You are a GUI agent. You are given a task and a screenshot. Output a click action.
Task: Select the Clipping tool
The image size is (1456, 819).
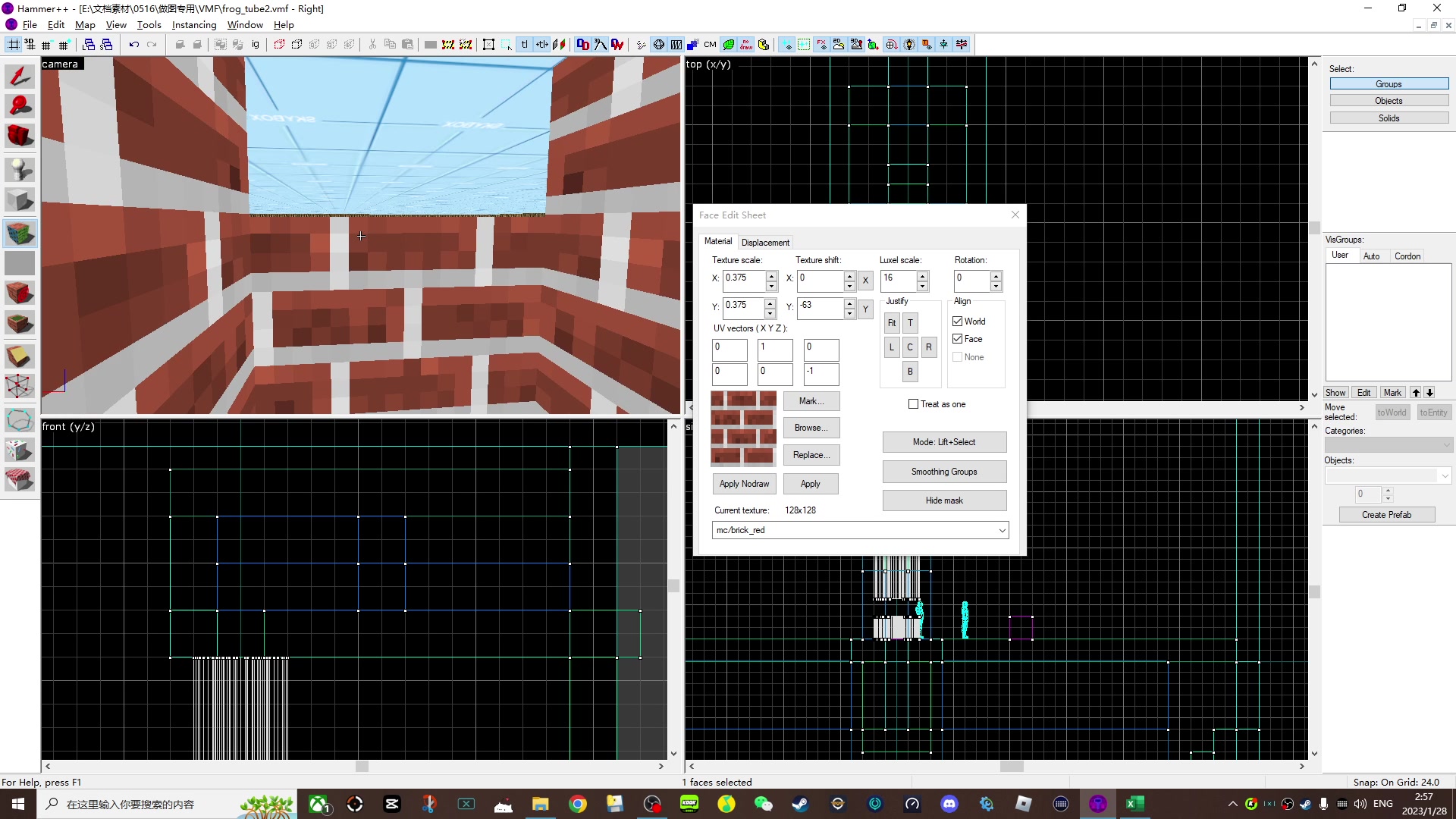click(x=20, y=356)
